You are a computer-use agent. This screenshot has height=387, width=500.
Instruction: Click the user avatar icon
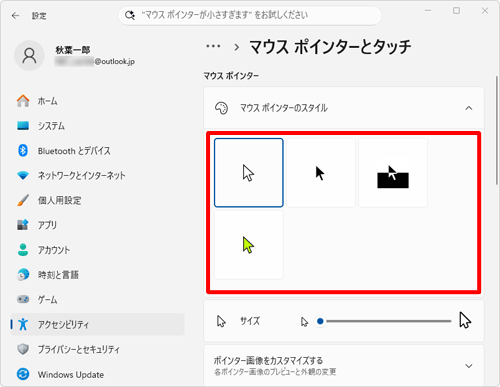click(x=29, y=56)
